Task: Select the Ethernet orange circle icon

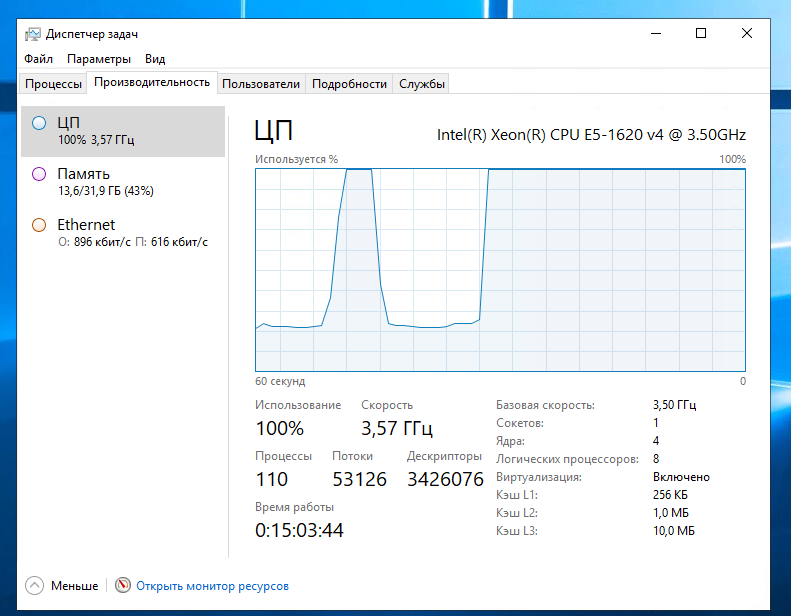Action: [39, 225]
